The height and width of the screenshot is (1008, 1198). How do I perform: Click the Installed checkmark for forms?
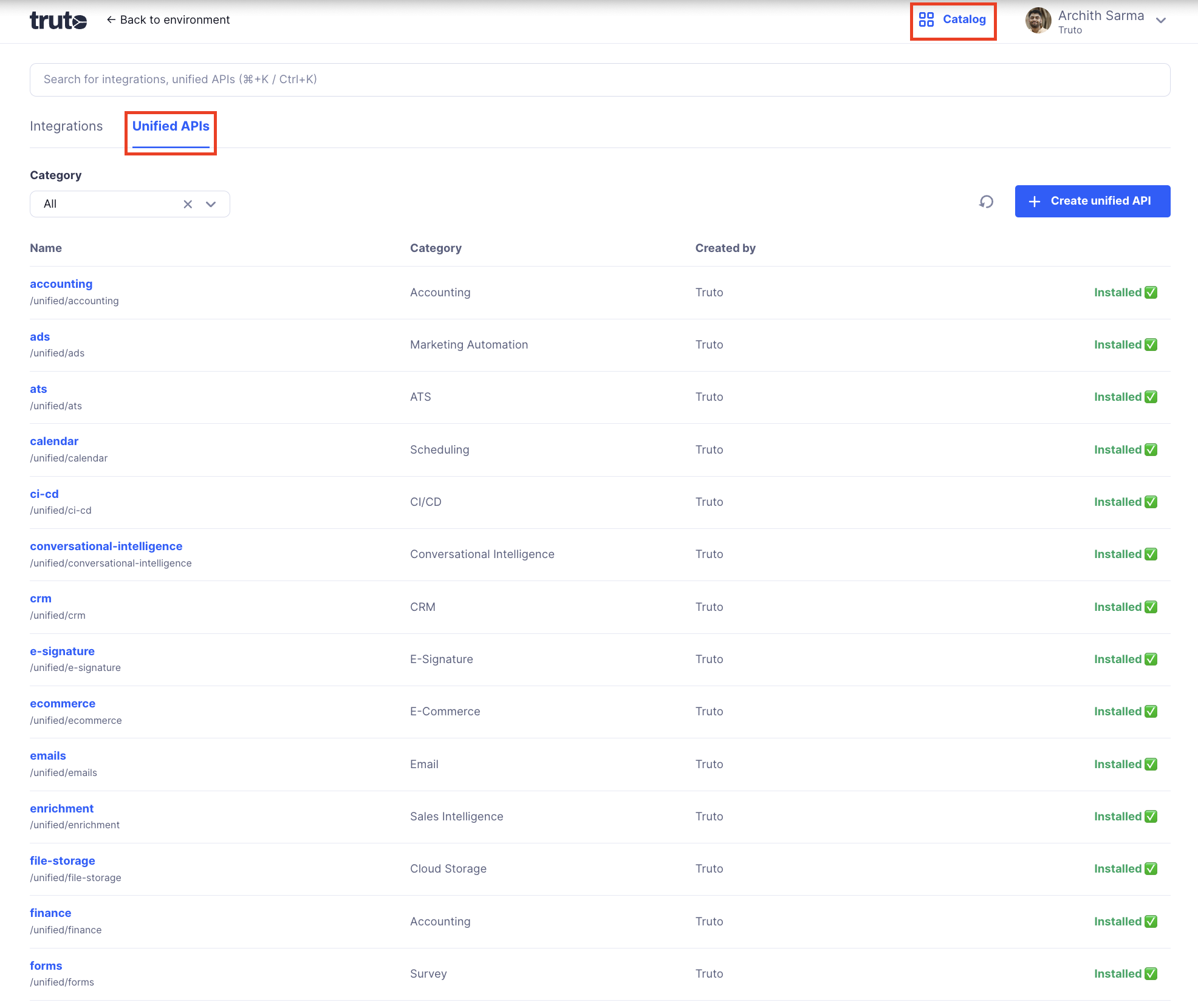pos(1151,974)
